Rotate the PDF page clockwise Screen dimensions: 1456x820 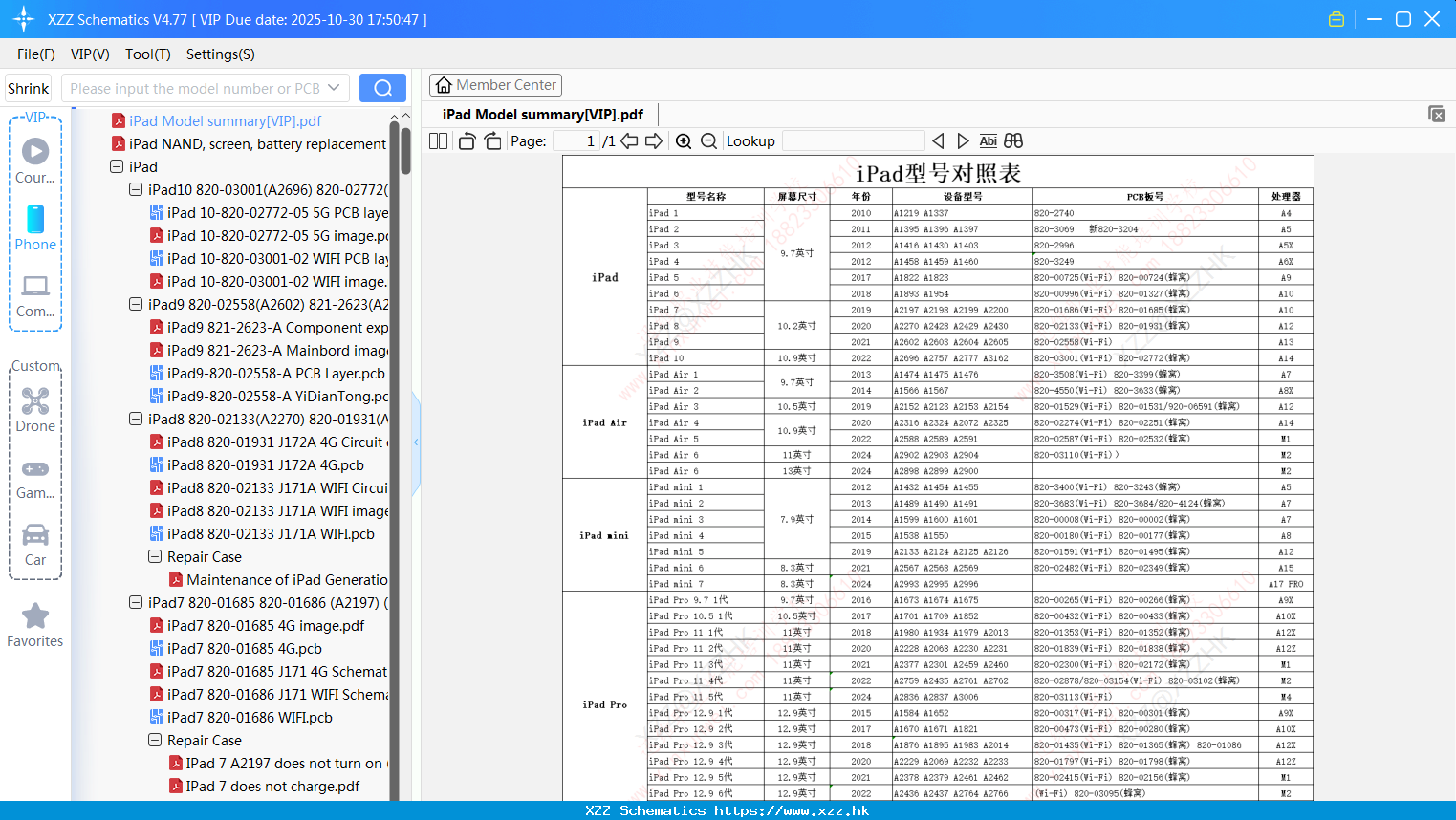click(492, 140)
